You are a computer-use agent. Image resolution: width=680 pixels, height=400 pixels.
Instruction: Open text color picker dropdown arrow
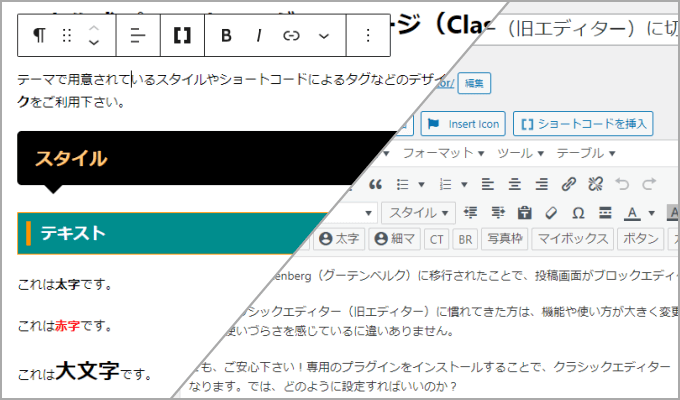(651, 213)
